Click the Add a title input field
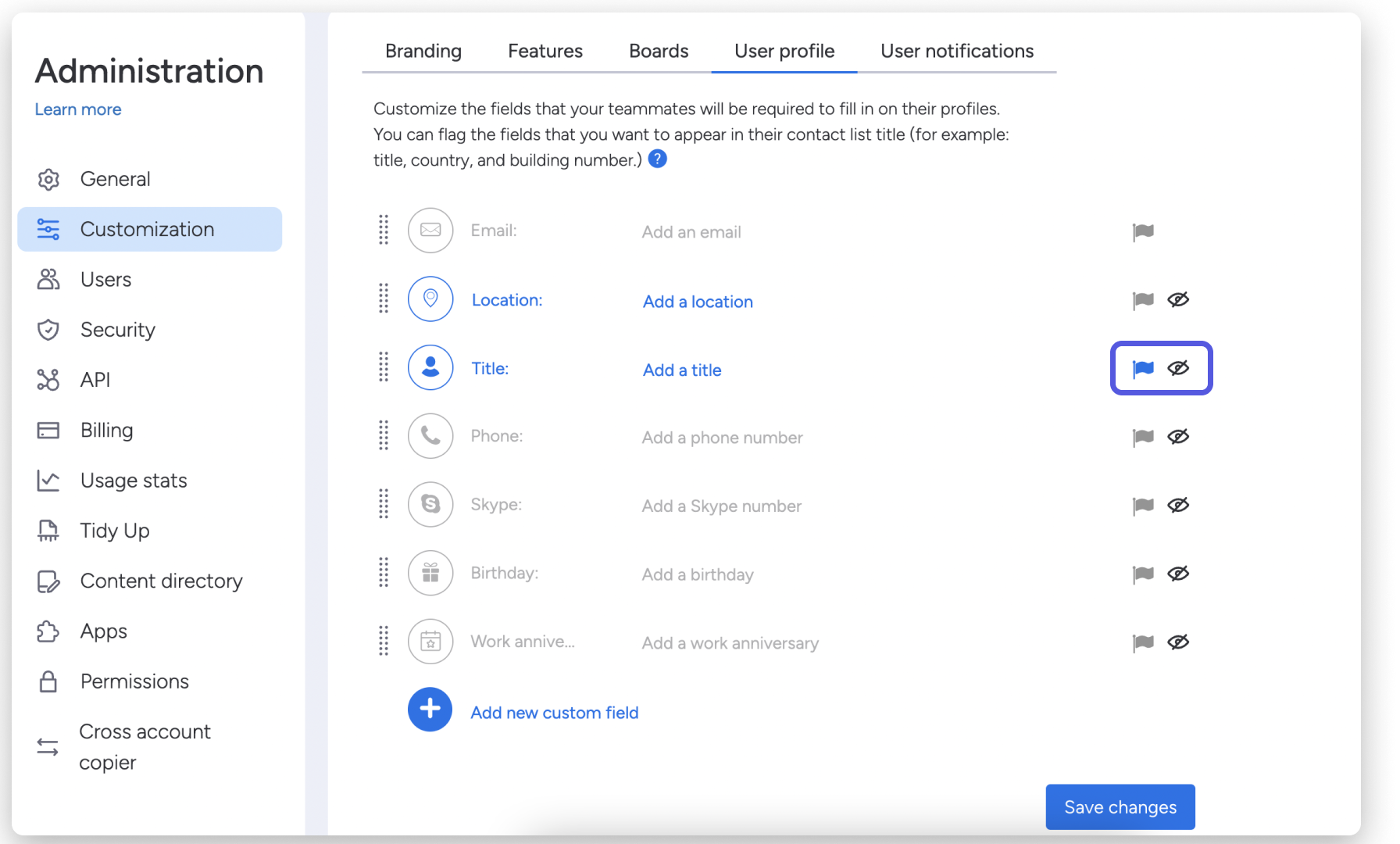This screenshot has height=844, width=1400. click(682, 370)
